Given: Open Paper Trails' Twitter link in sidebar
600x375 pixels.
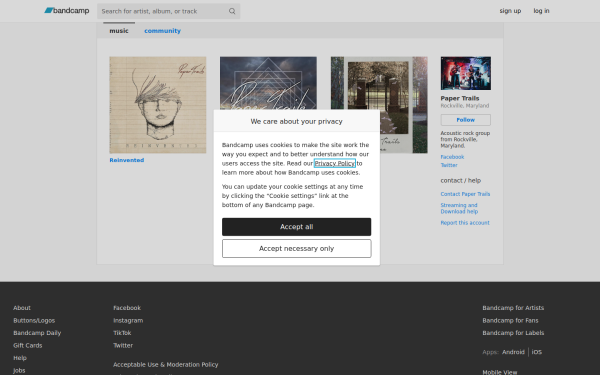Looking at the screenshot, I should 449,165.
